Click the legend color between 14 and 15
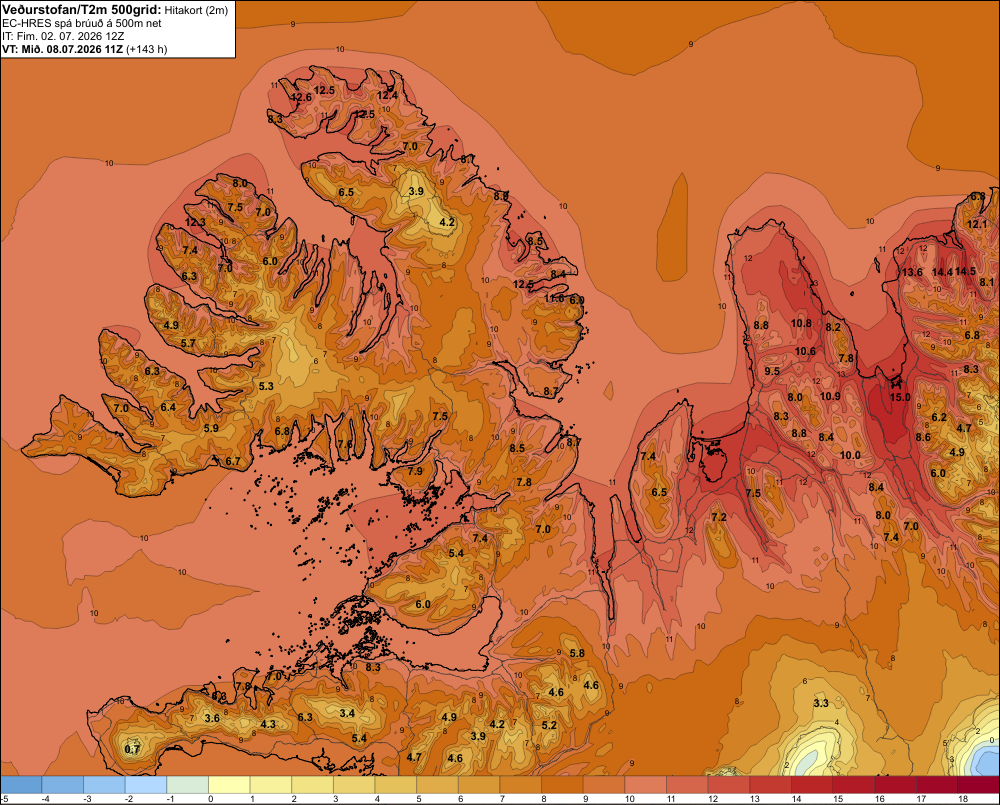The image size is (1000, 805). 812,785
